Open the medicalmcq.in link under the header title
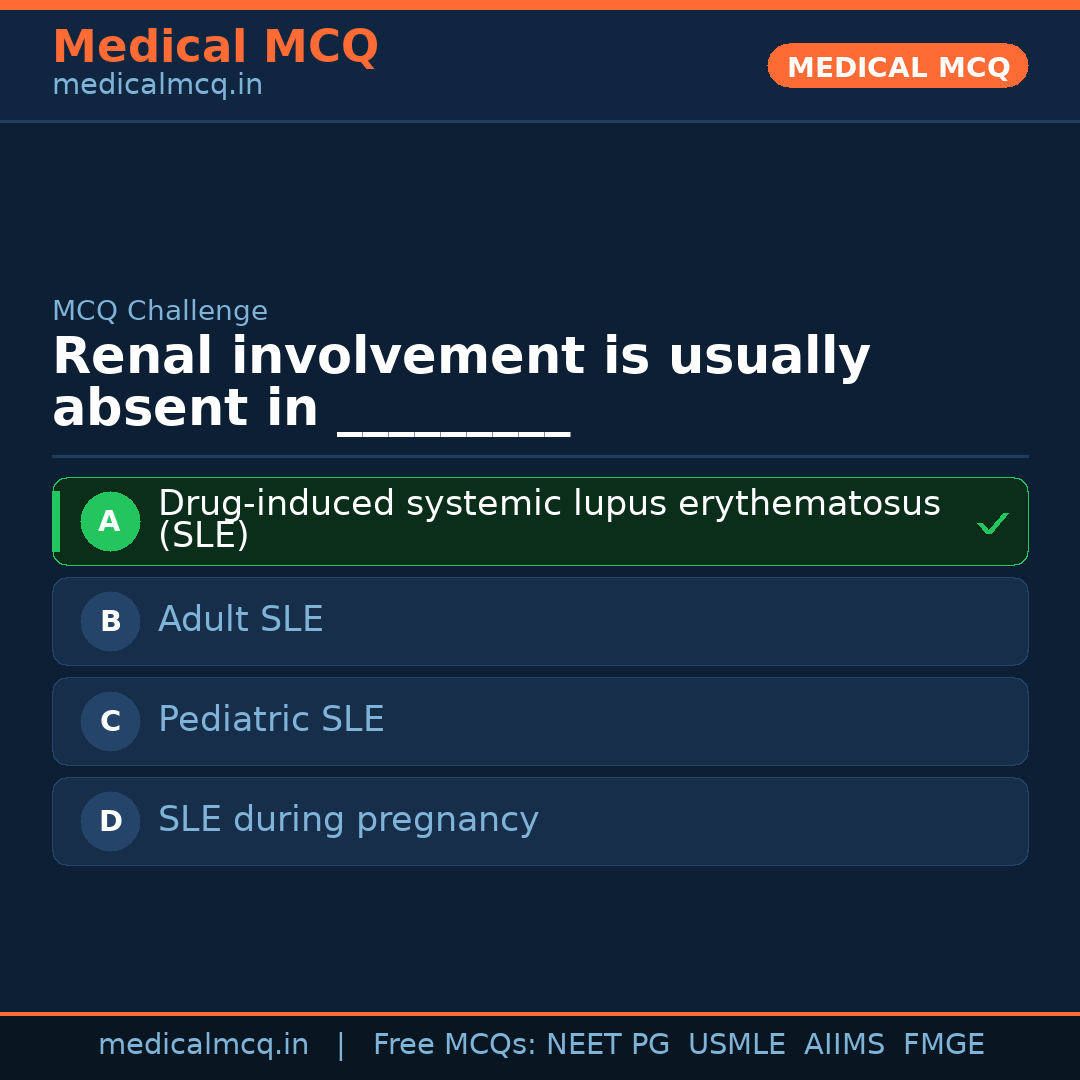This screenshot has width=1080, height=1080. point(157,86)
